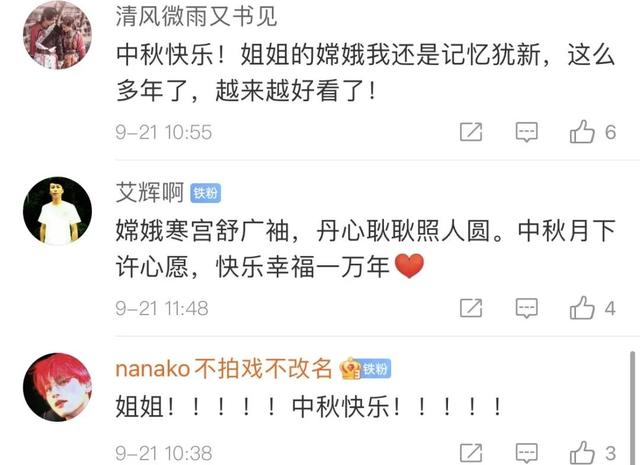Tap the crown badge beside nanako's name
The image size is (640, 465).
[350, 368]
